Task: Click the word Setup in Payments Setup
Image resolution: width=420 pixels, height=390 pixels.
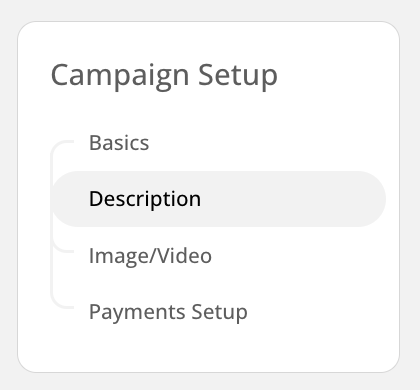Action: [219, 312]
